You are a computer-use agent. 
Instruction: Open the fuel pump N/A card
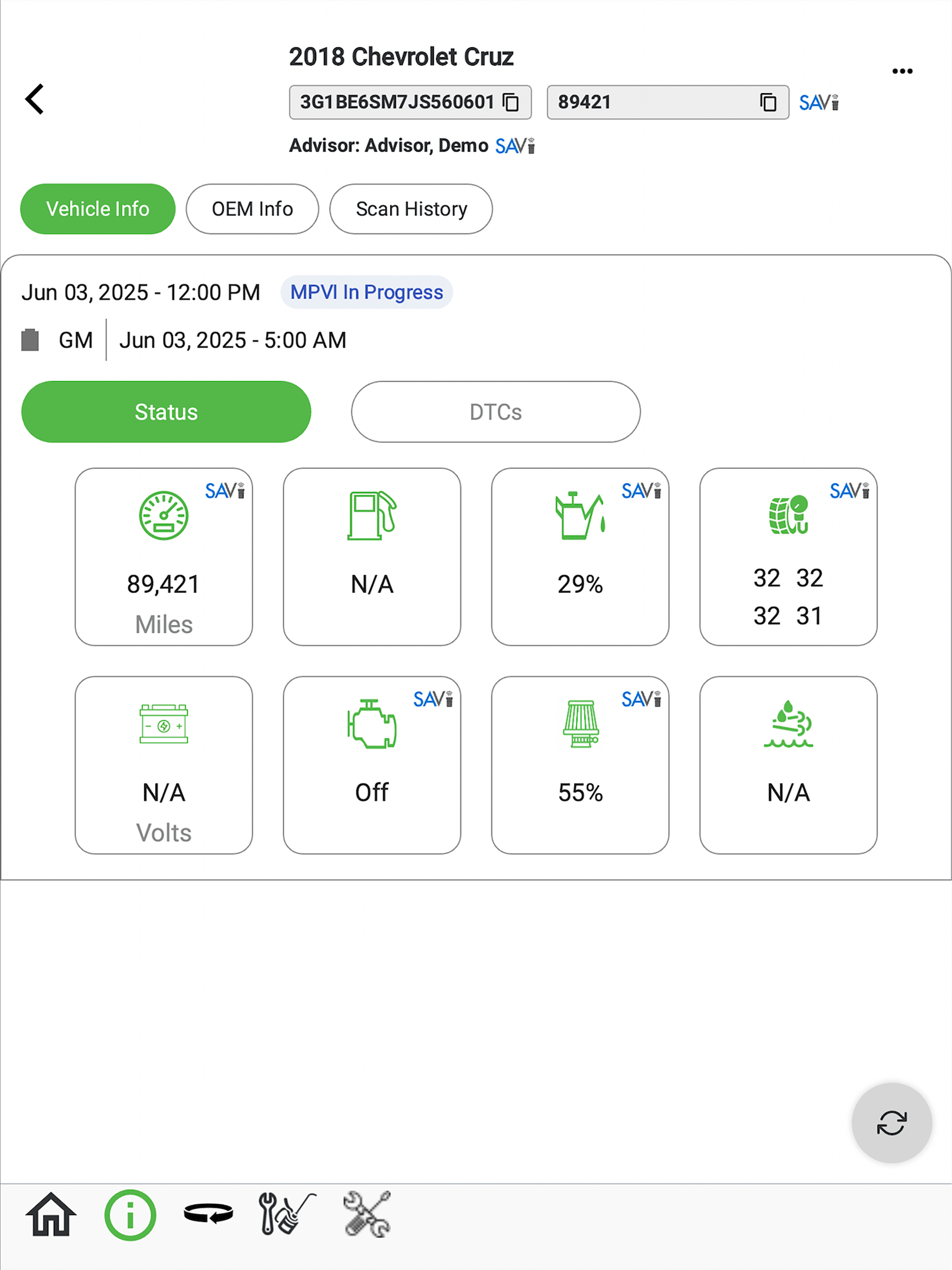[372, 557]
